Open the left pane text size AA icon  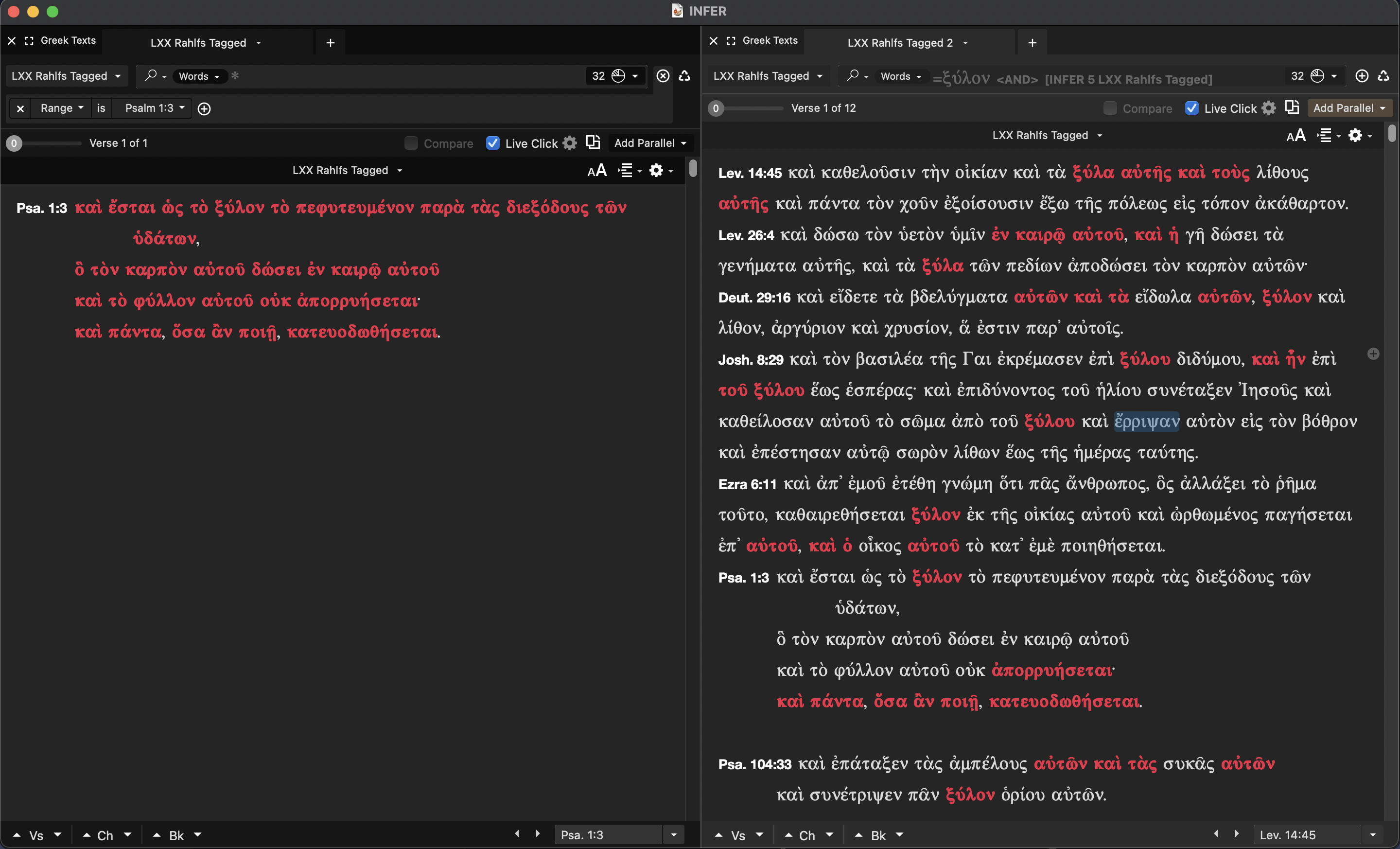click(x=596, y=171)
